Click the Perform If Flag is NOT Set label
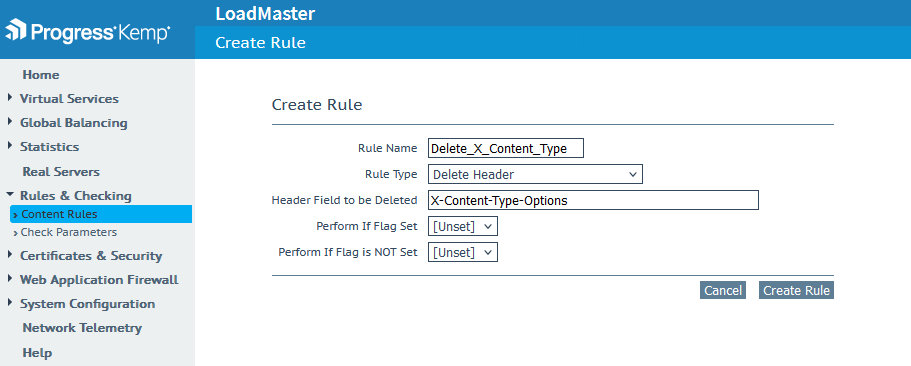This screenshot has width=911, height=366. coord(348,252)
